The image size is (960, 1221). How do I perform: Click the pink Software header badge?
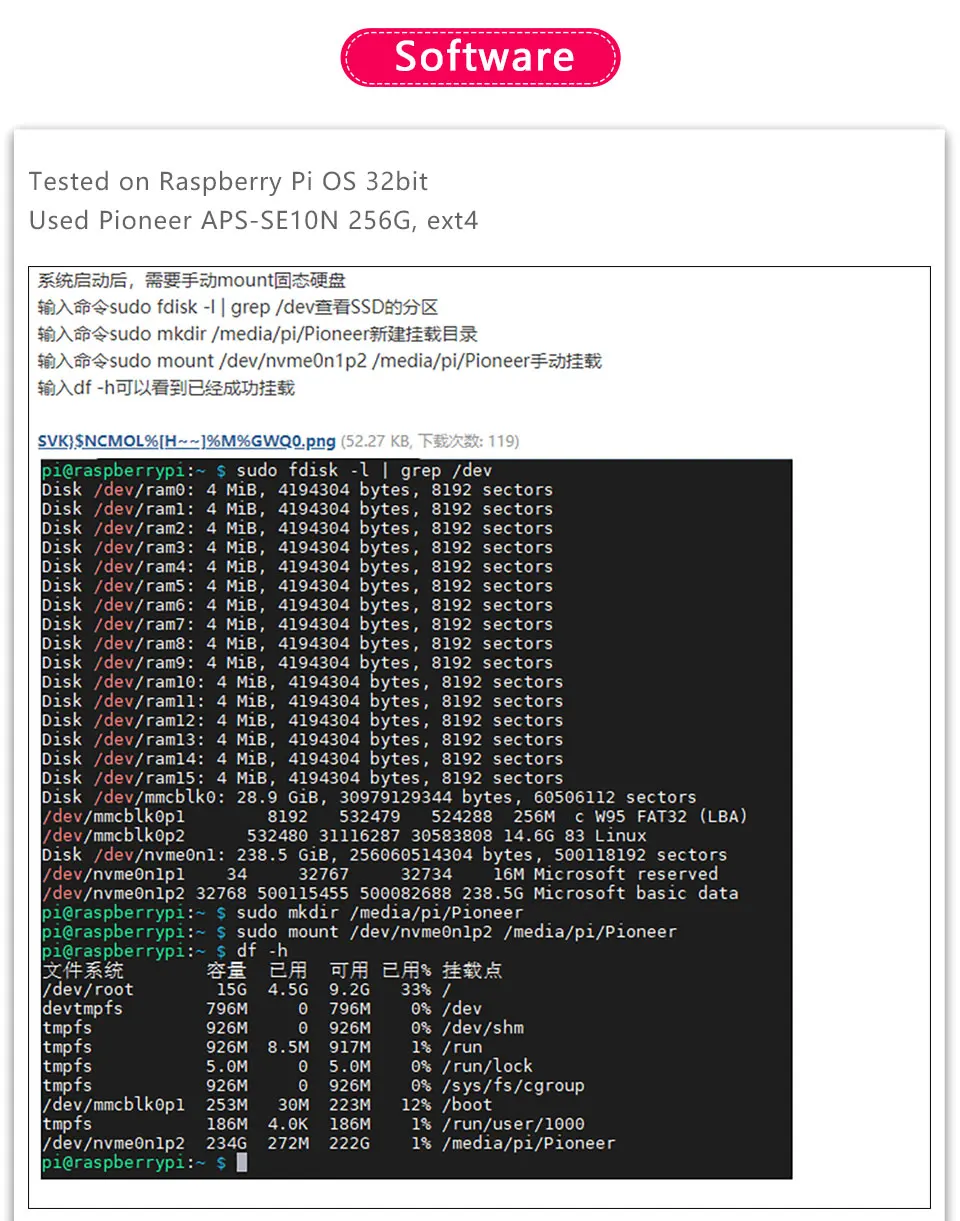click(480, 57)
